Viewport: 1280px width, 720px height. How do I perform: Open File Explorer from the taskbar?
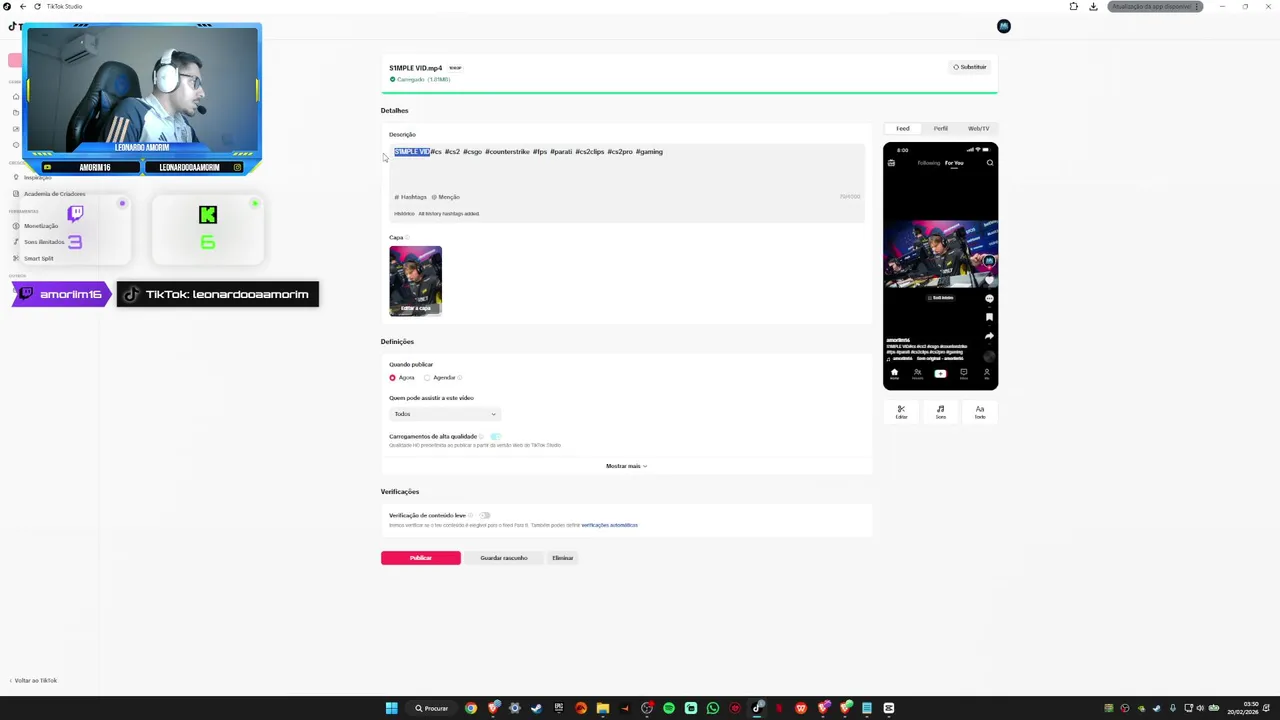coord(603,708)
